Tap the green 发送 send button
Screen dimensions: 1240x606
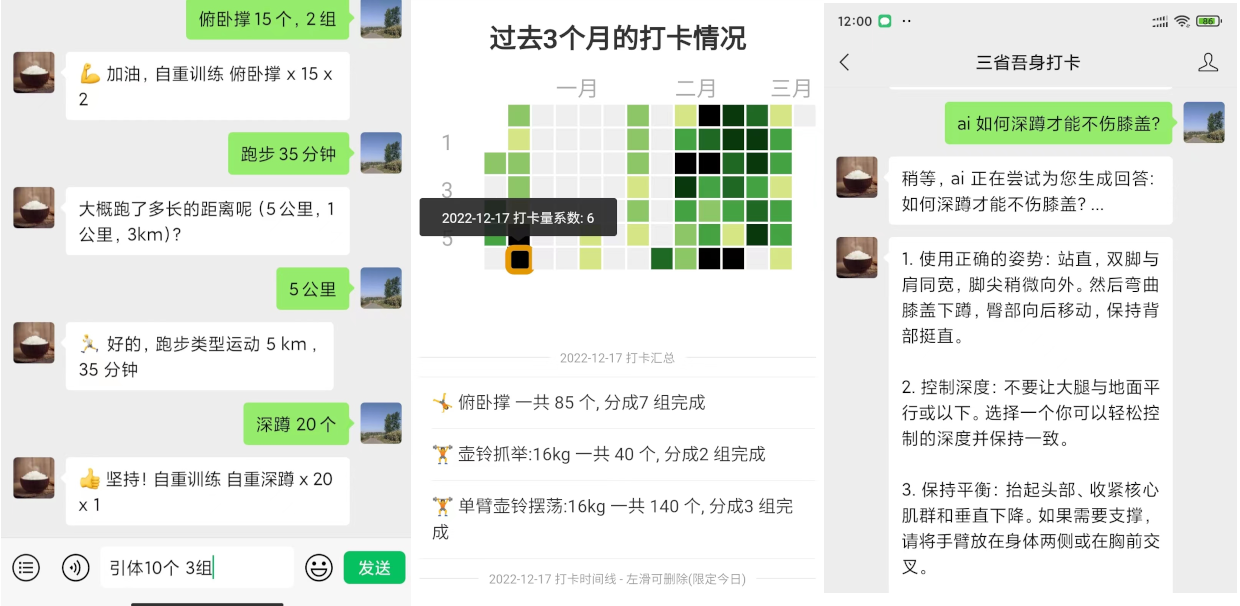[375, 568]
